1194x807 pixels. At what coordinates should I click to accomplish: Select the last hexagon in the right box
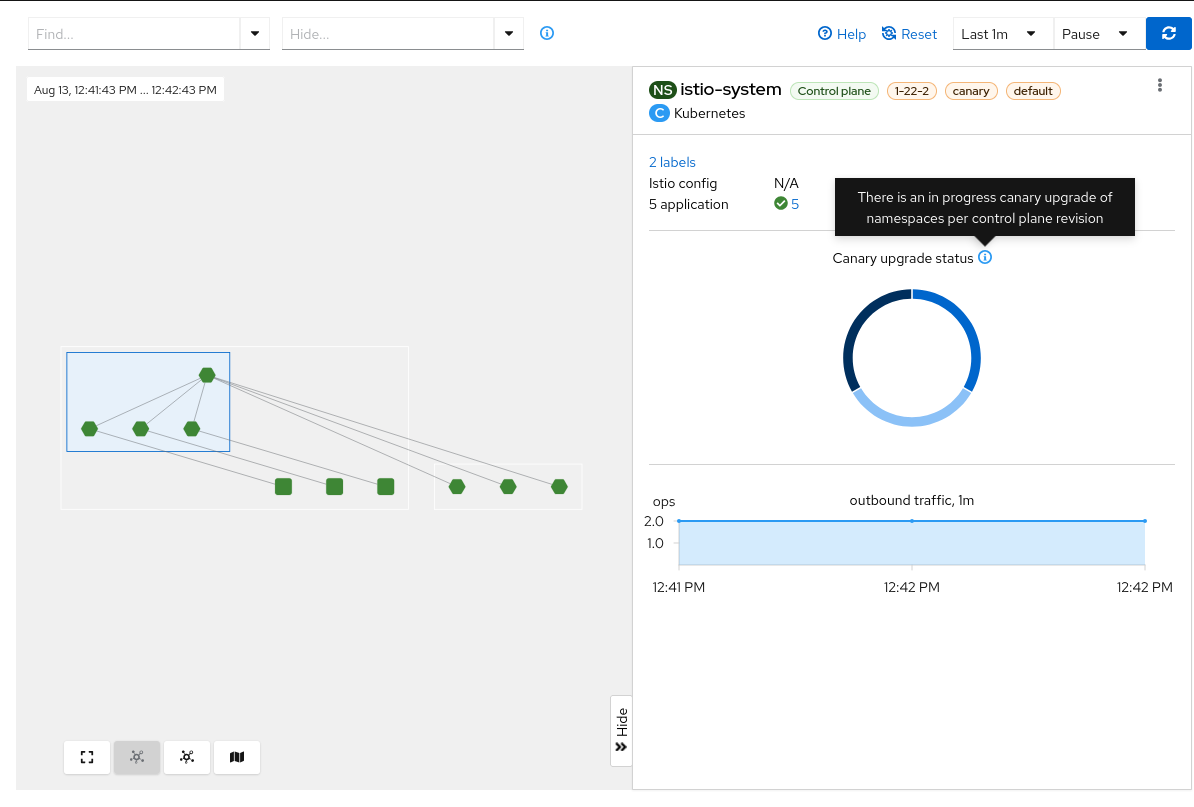pyautogui.click(x=559, y=486)
